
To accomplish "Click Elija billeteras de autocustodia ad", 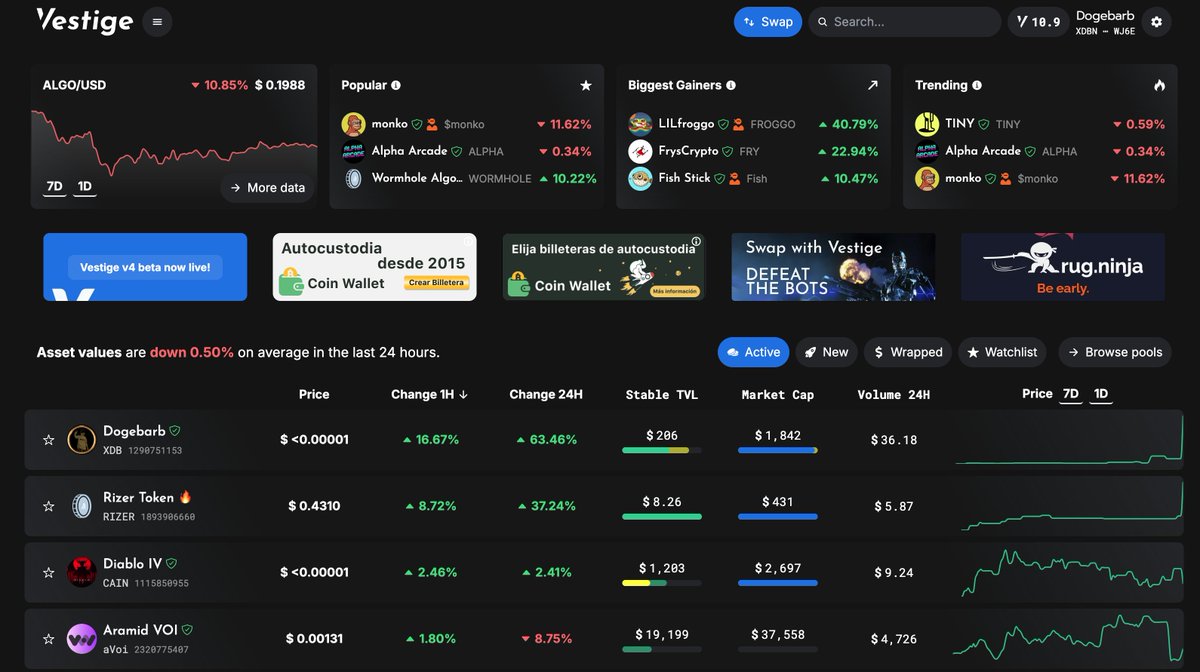I will 604,267.
